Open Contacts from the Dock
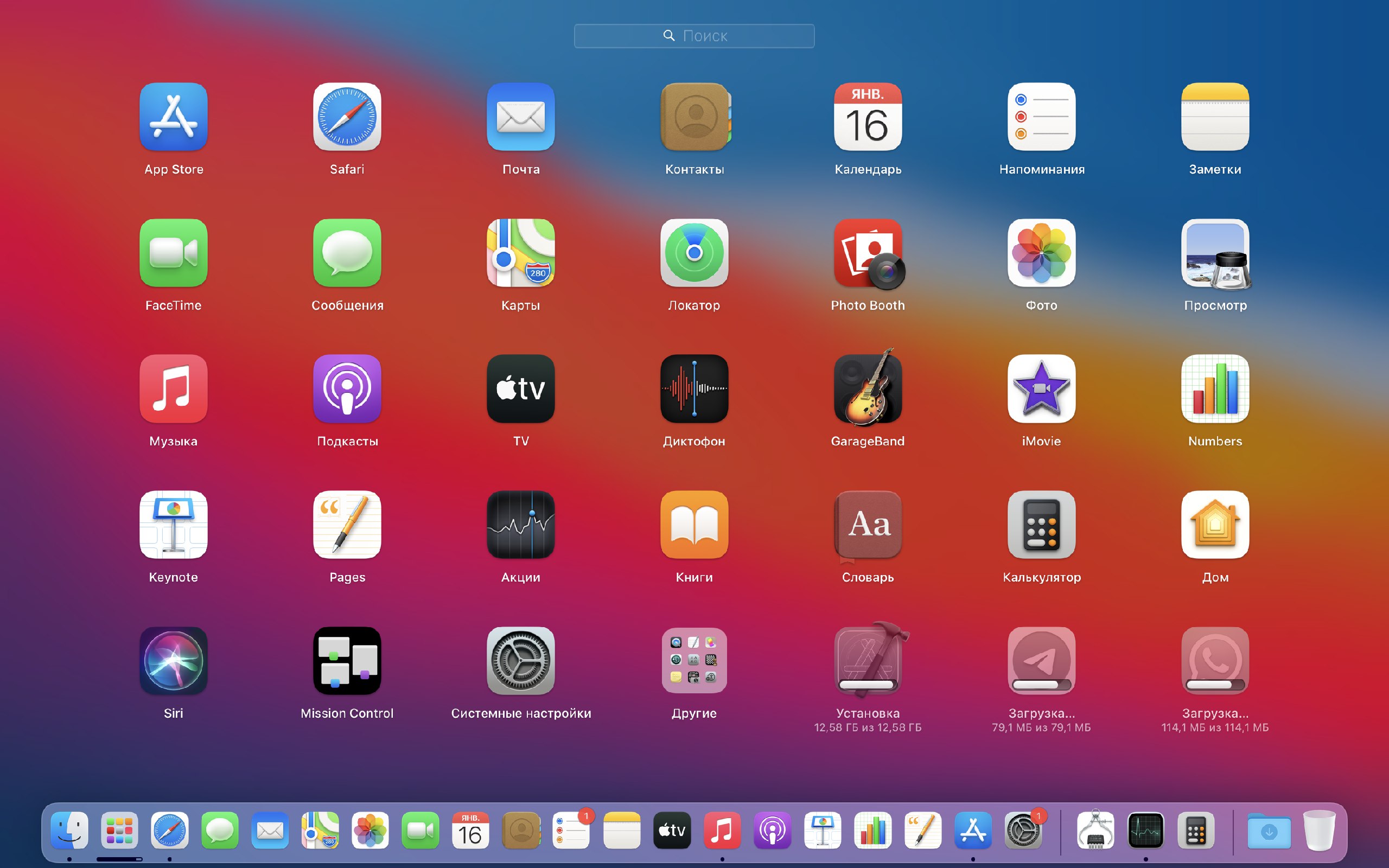Viewport: 1389px width, 868px height. tap(521, 830)
